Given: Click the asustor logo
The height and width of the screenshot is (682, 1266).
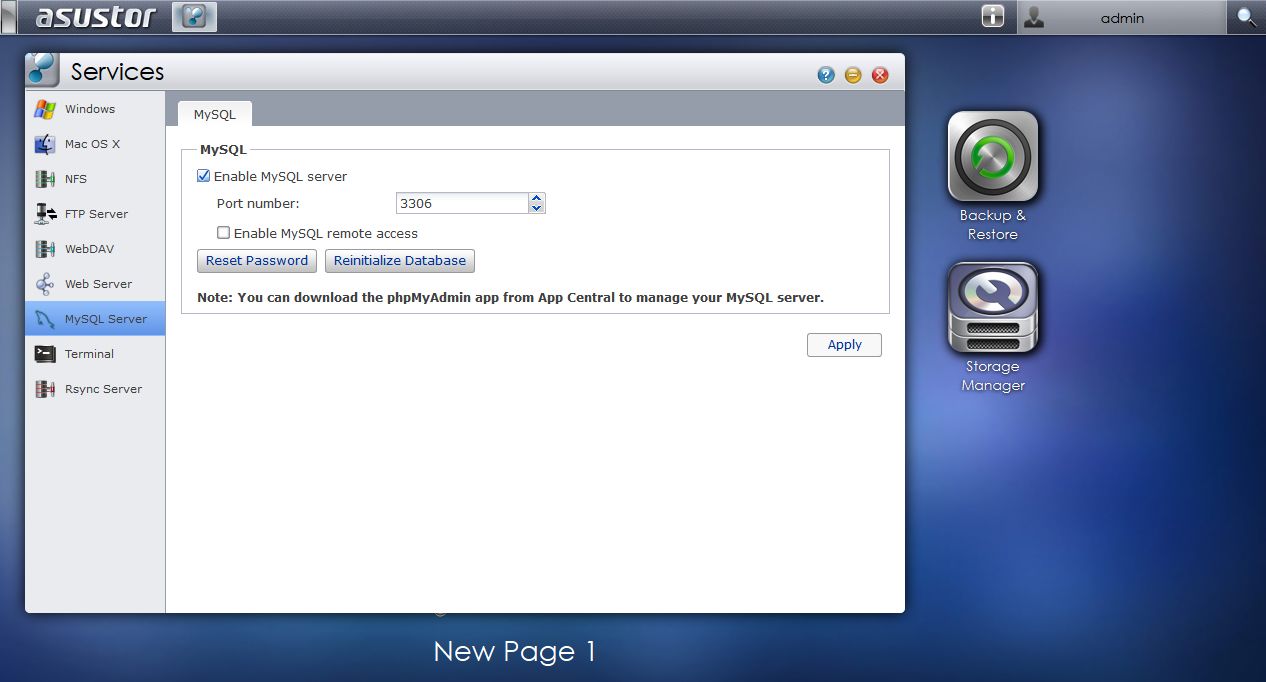Looking at the screenshot, I should tap(96, 17).
